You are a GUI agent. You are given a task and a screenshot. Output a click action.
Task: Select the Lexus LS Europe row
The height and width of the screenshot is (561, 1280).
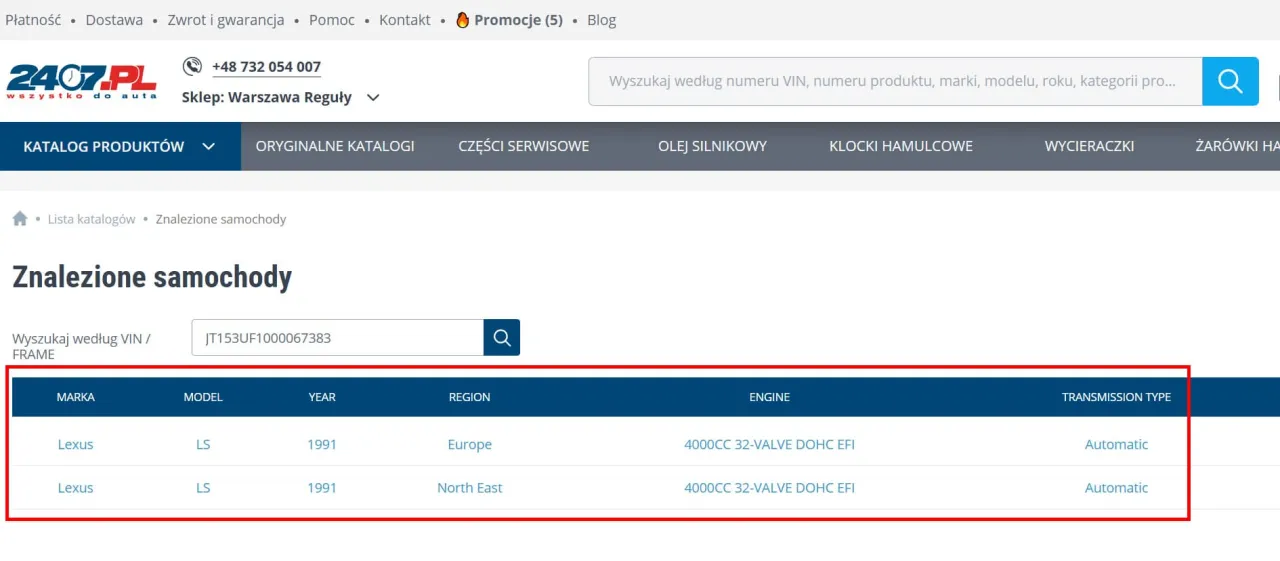tap(470, 444)
